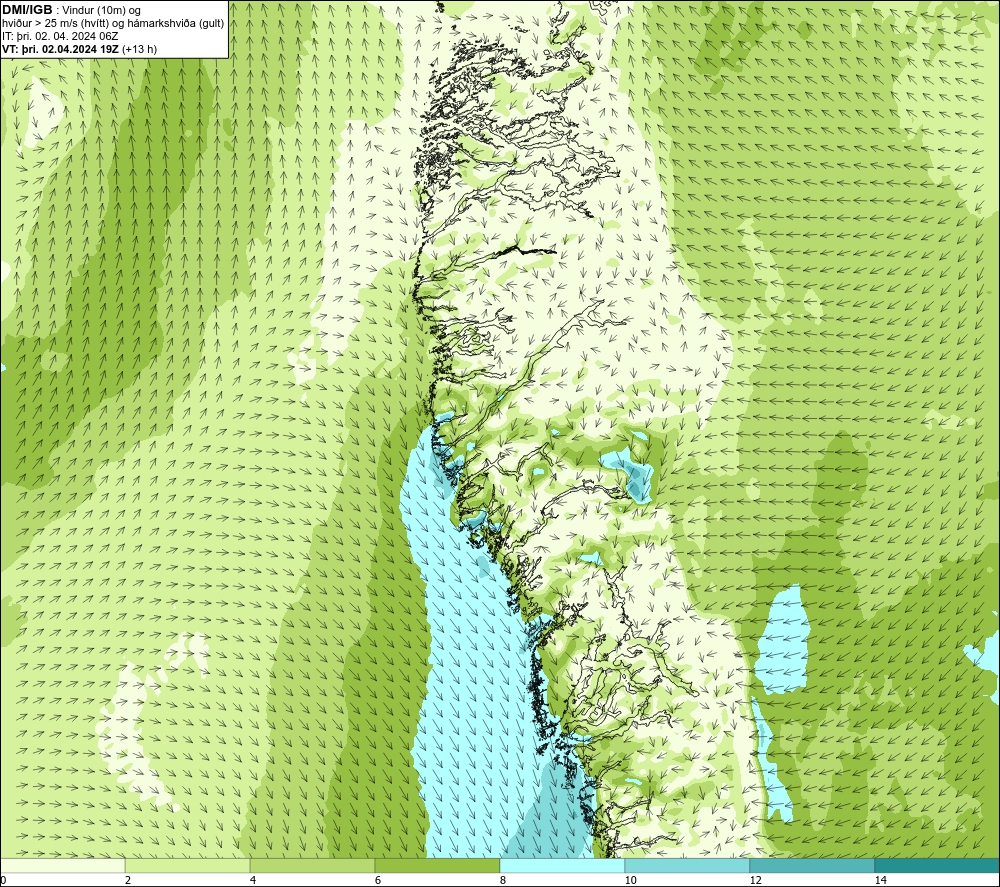The image size is (1000, 887).
Task: Click the 'hviður > 25 m/s' legend line
Action: point(113,24)
